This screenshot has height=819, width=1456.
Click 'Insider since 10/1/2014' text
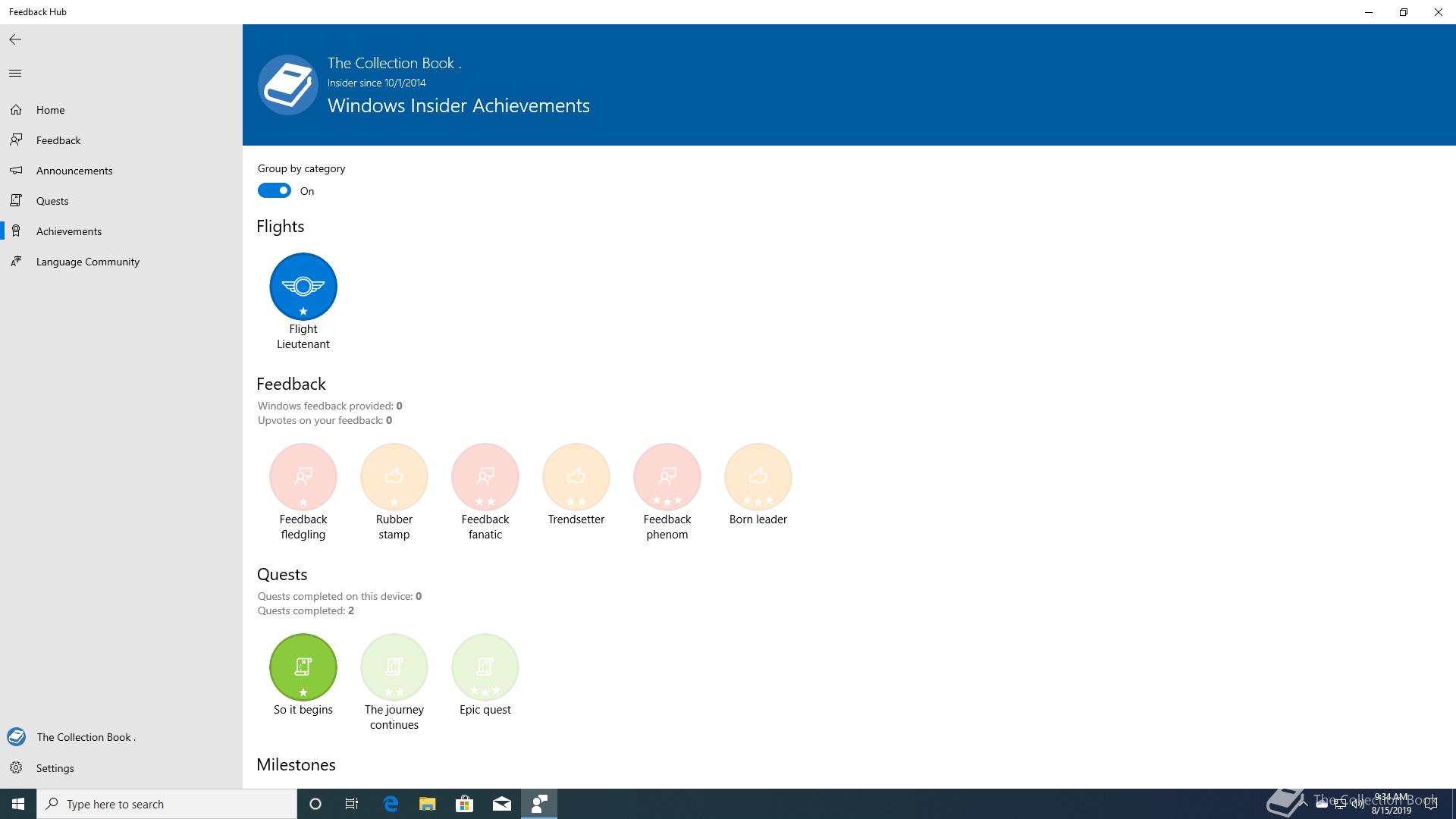coord(377,83)
